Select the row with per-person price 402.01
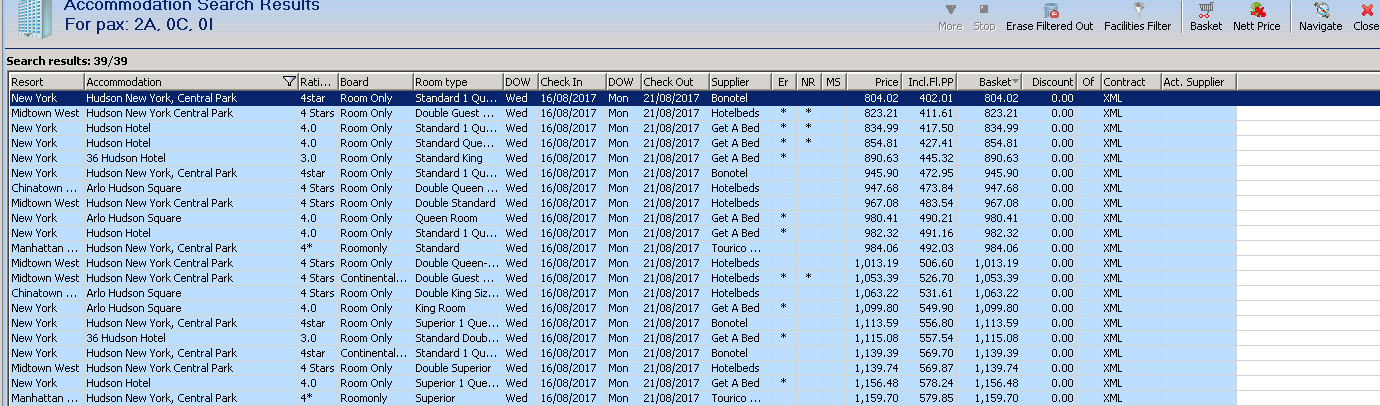 coord(622,98)
